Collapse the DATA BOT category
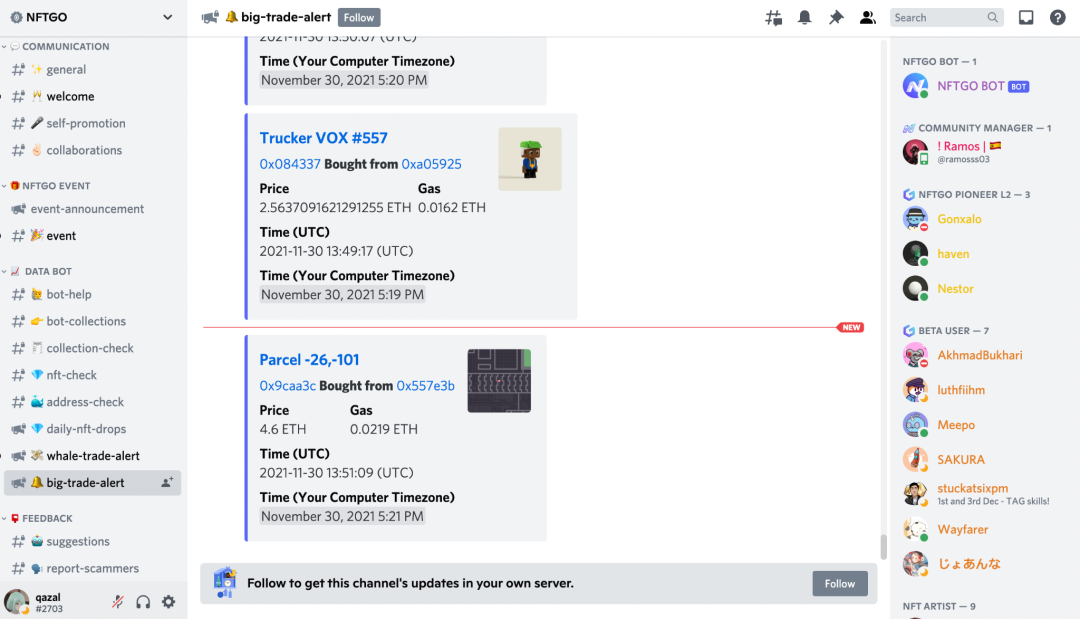Image resolution: width=1080 pixels, height=619 pixels. 47,271
